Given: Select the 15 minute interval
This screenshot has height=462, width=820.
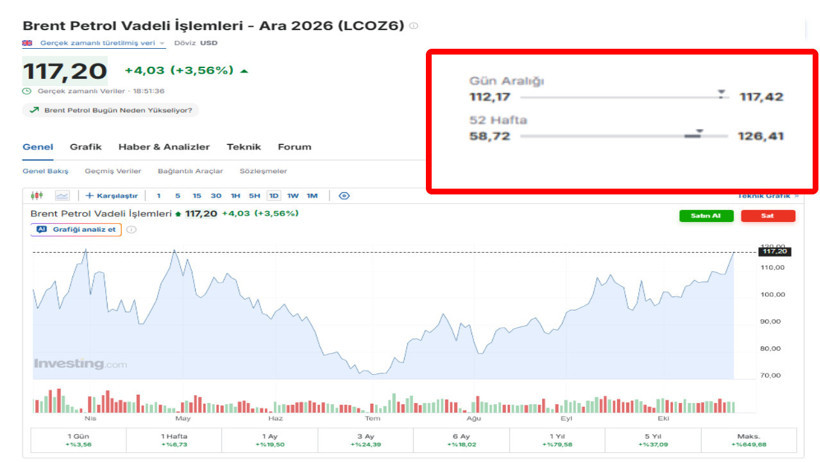Looking at the screenshot, I should [197, 196].
